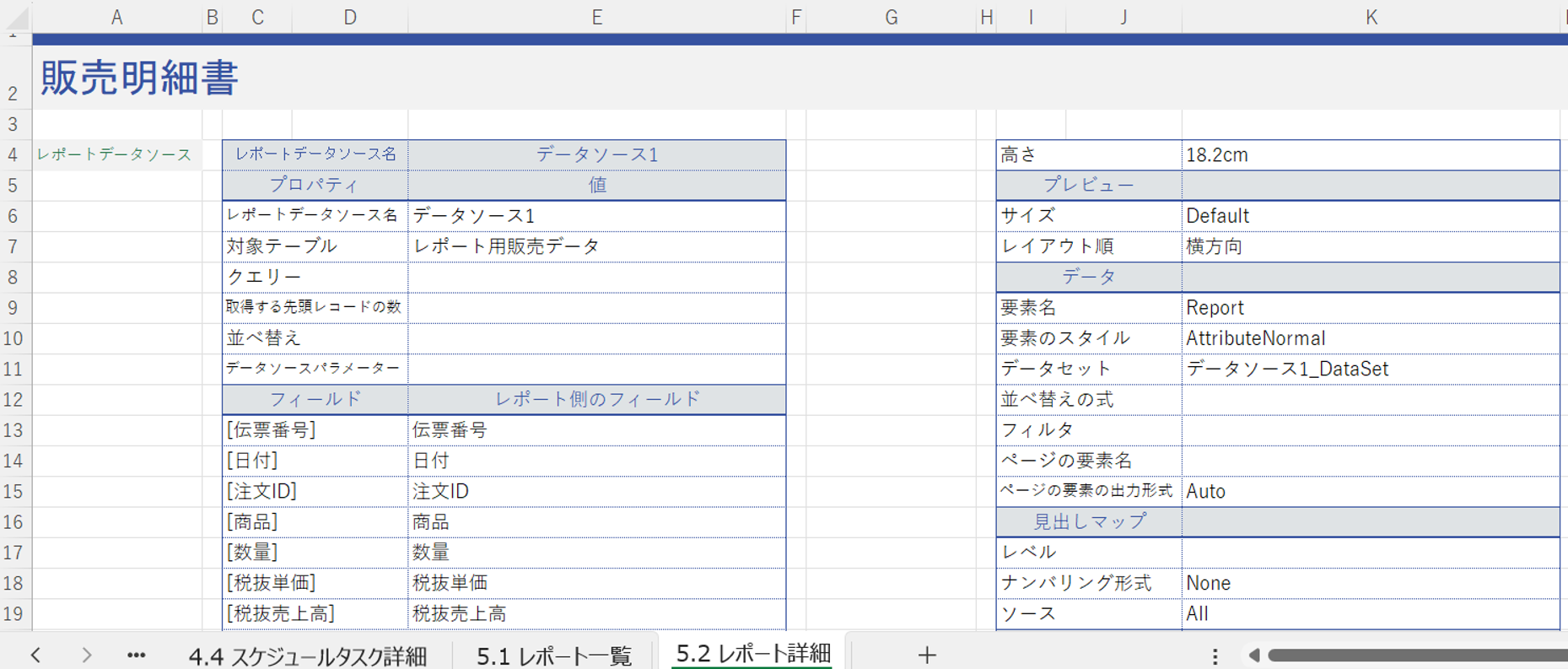Click the tab bar split handle dots
This screenshot has height=669, width=1568.
click(1215, 656)
